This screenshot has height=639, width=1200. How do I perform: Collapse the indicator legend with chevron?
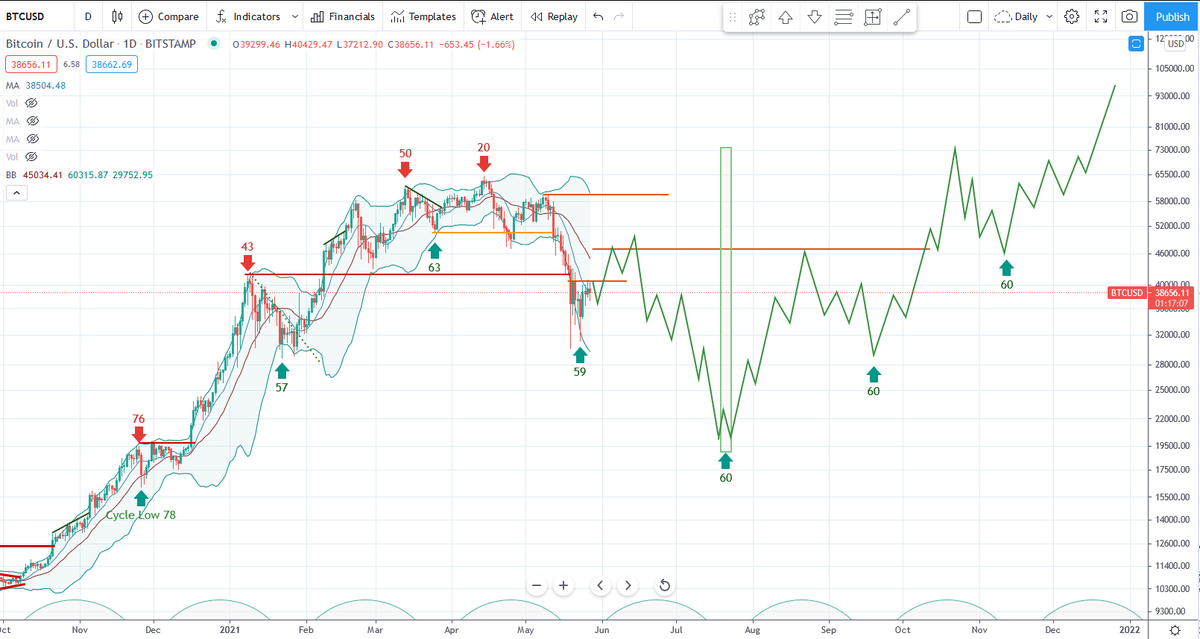[x=15, y=194]
